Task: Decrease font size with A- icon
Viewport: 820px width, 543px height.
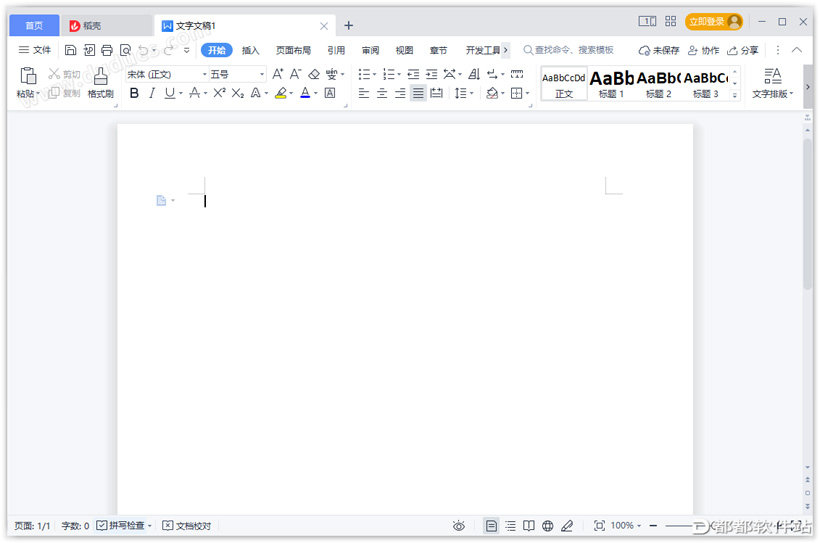Action: [x=295, y=74]
